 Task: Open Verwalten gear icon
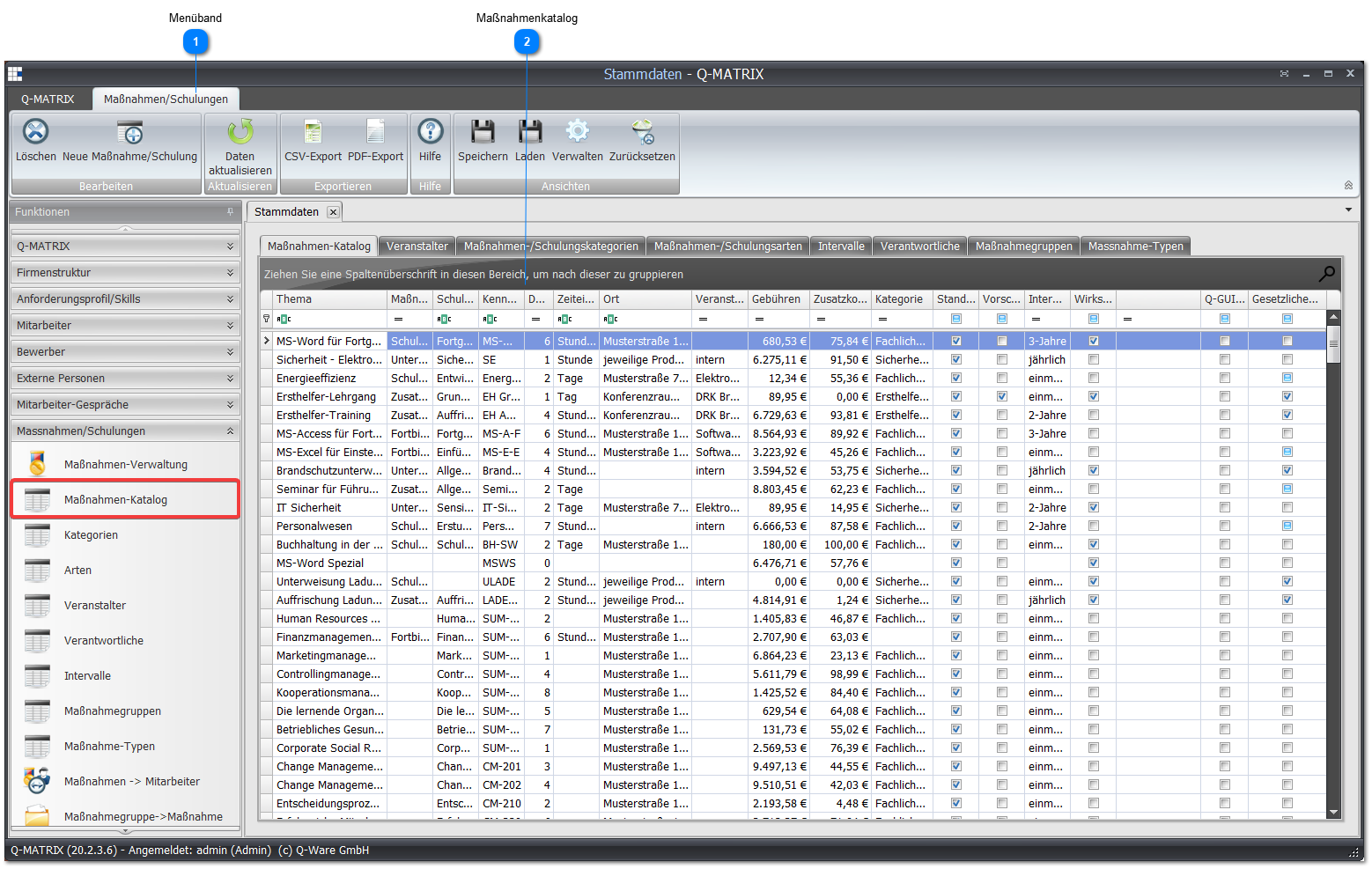click(577, 132)
